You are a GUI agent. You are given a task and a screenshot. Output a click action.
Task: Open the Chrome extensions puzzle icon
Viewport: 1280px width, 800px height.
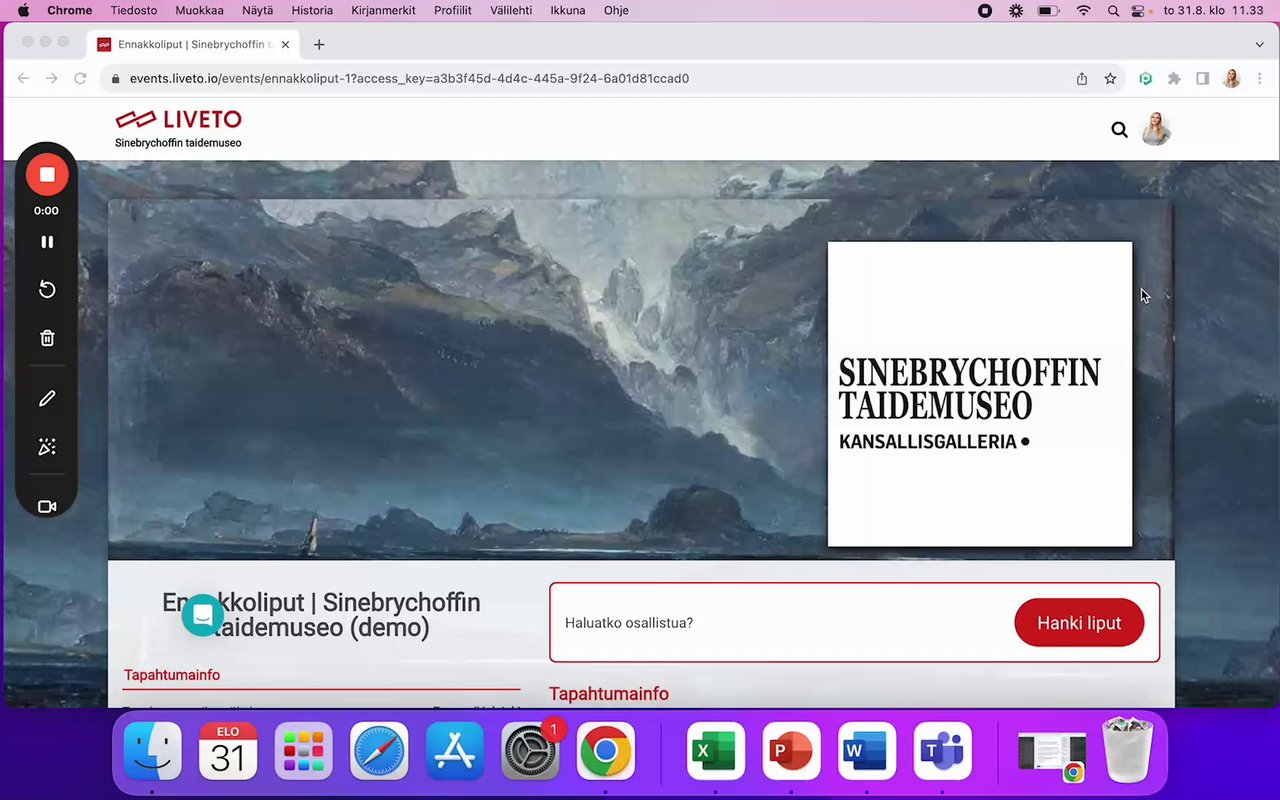coord(1174,78)
